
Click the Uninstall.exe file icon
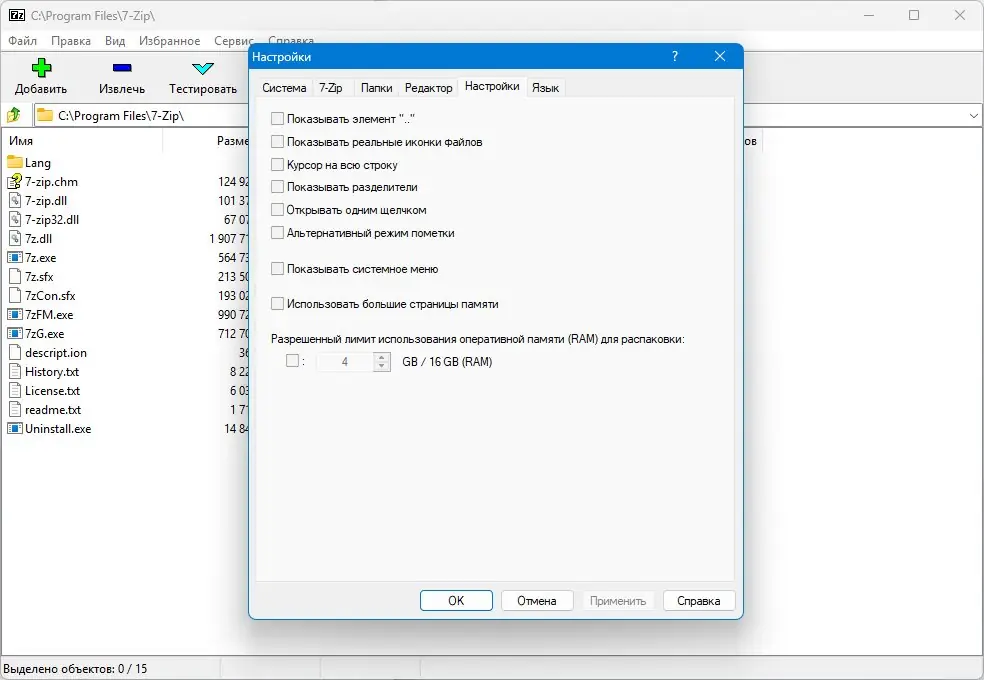(14, 428)
